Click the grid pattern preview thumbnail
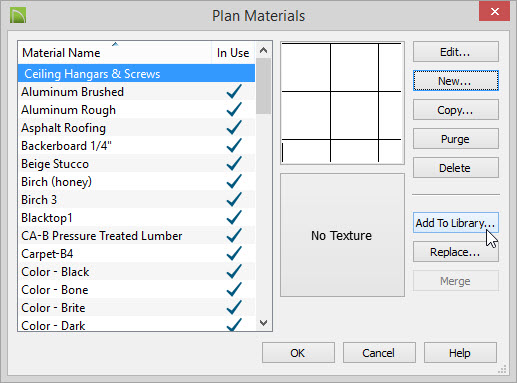The width and height of the screenshot is (517, 383). click(342, 103)
